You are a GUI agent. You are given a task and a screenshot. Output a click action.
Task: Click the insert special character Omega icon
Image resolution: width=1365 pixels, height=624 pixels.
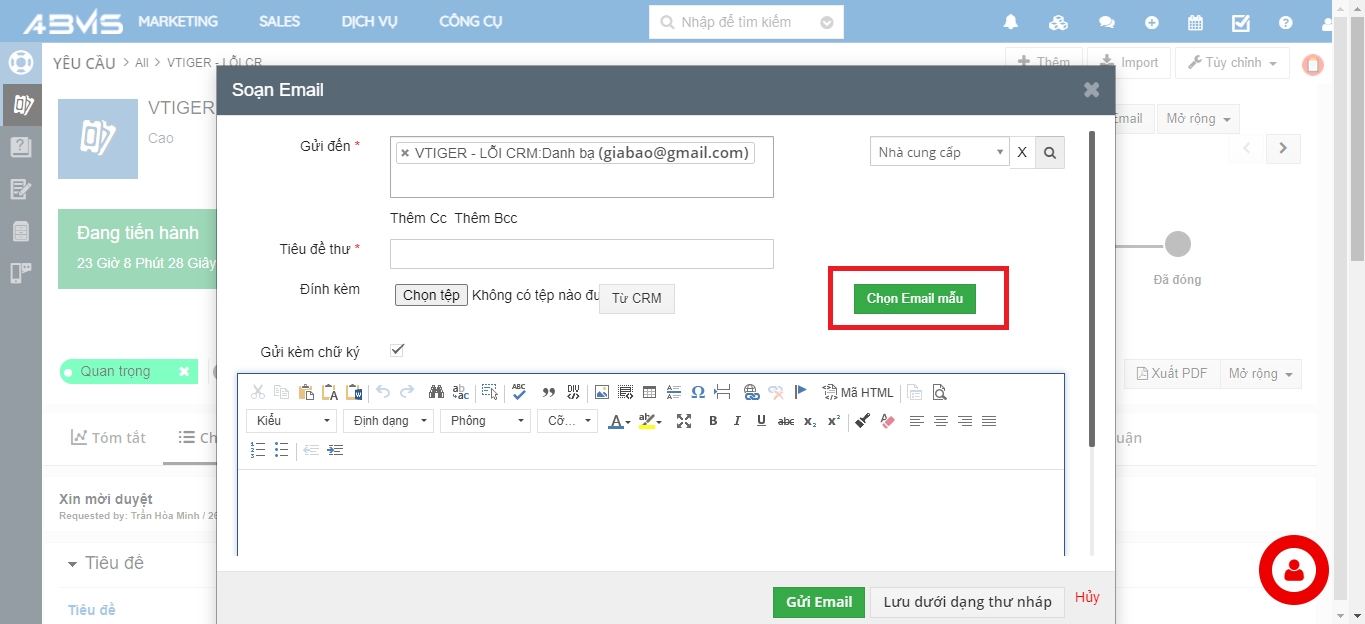pos(698,392)
